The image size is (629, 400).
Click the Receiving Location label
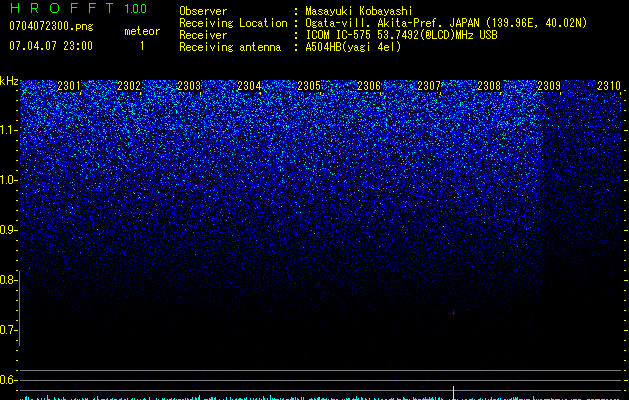pos(233,23)
